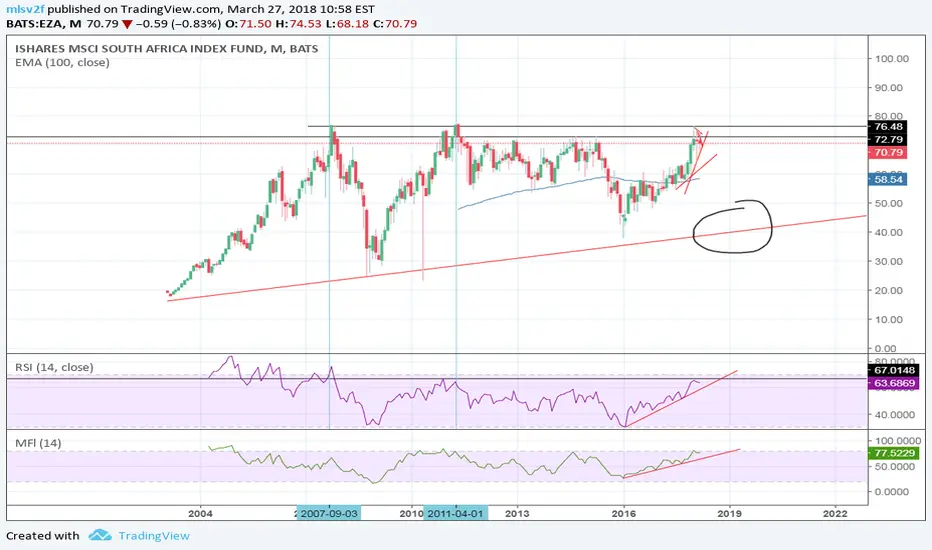The height and width of the screenshot is (550, 932).
Task: Click the red 70.79 current price label
Action: pos(888,153)
